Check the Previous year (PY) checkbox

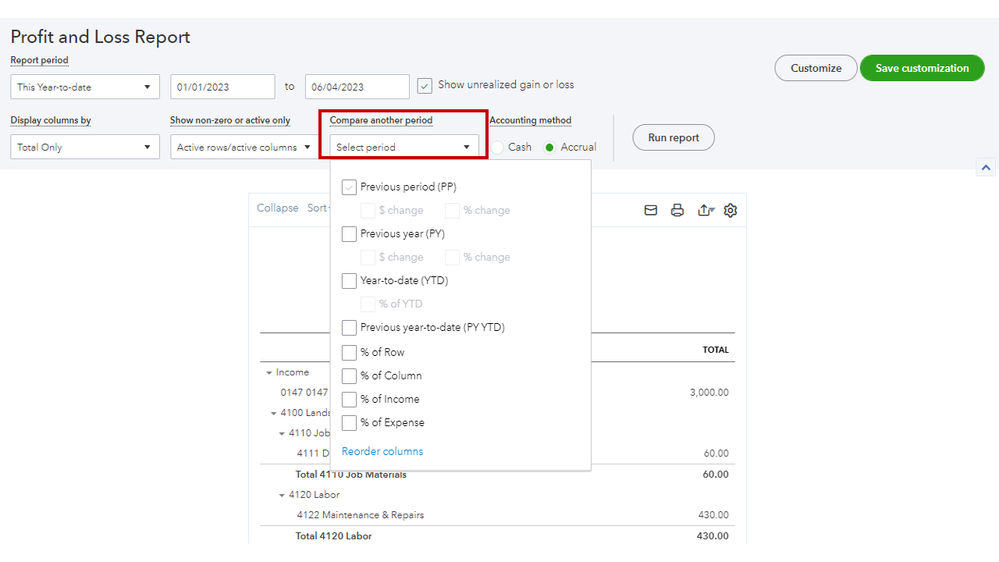pyautogui.click(x=349, y=234)
